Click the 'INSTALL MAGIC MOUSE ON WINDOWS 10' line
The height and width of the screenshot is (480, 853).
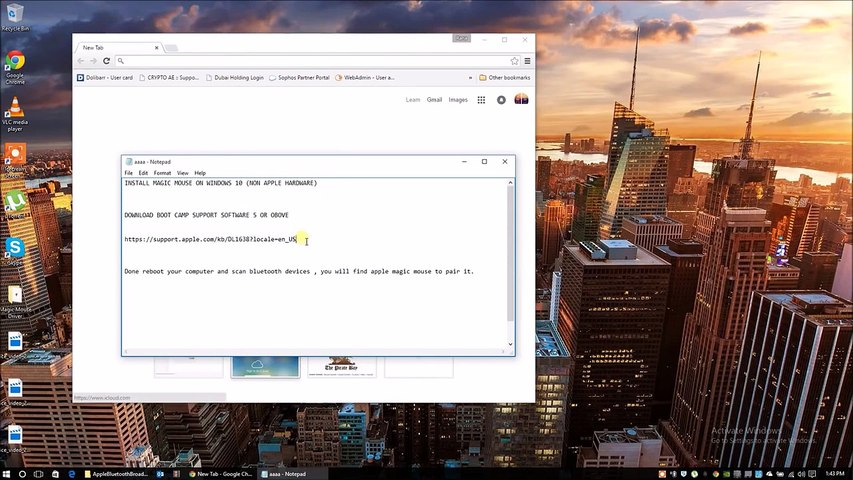(x=220, y=183)
